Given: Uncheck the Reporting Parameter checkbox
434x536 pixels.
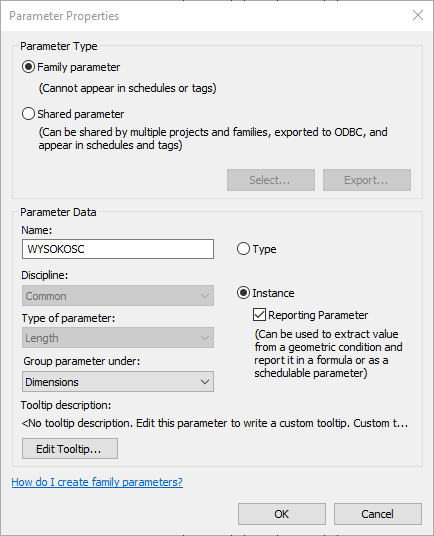Looking at the screenshot, I should pyautogui.click(x=259, y=314).
